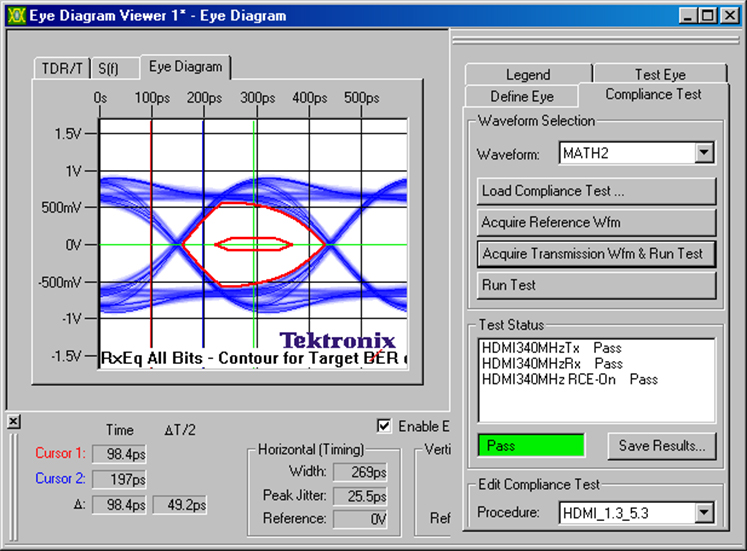747x551 pixels.
Task: Switch to the TDR/T tab
Action: point(63,68)
